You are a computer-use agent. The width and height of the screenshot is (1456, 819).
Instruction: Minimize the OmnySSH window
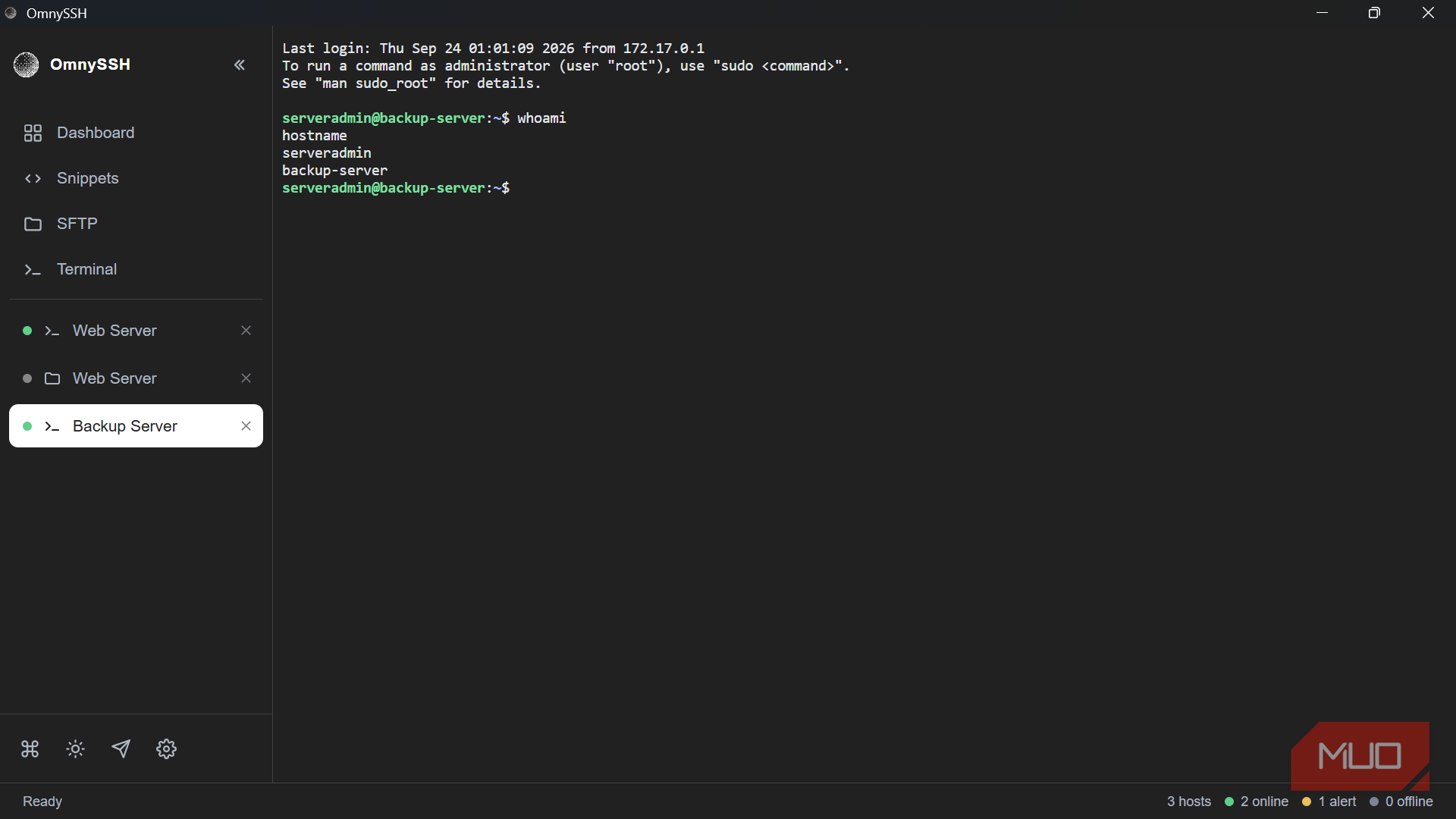[1323, 13]
